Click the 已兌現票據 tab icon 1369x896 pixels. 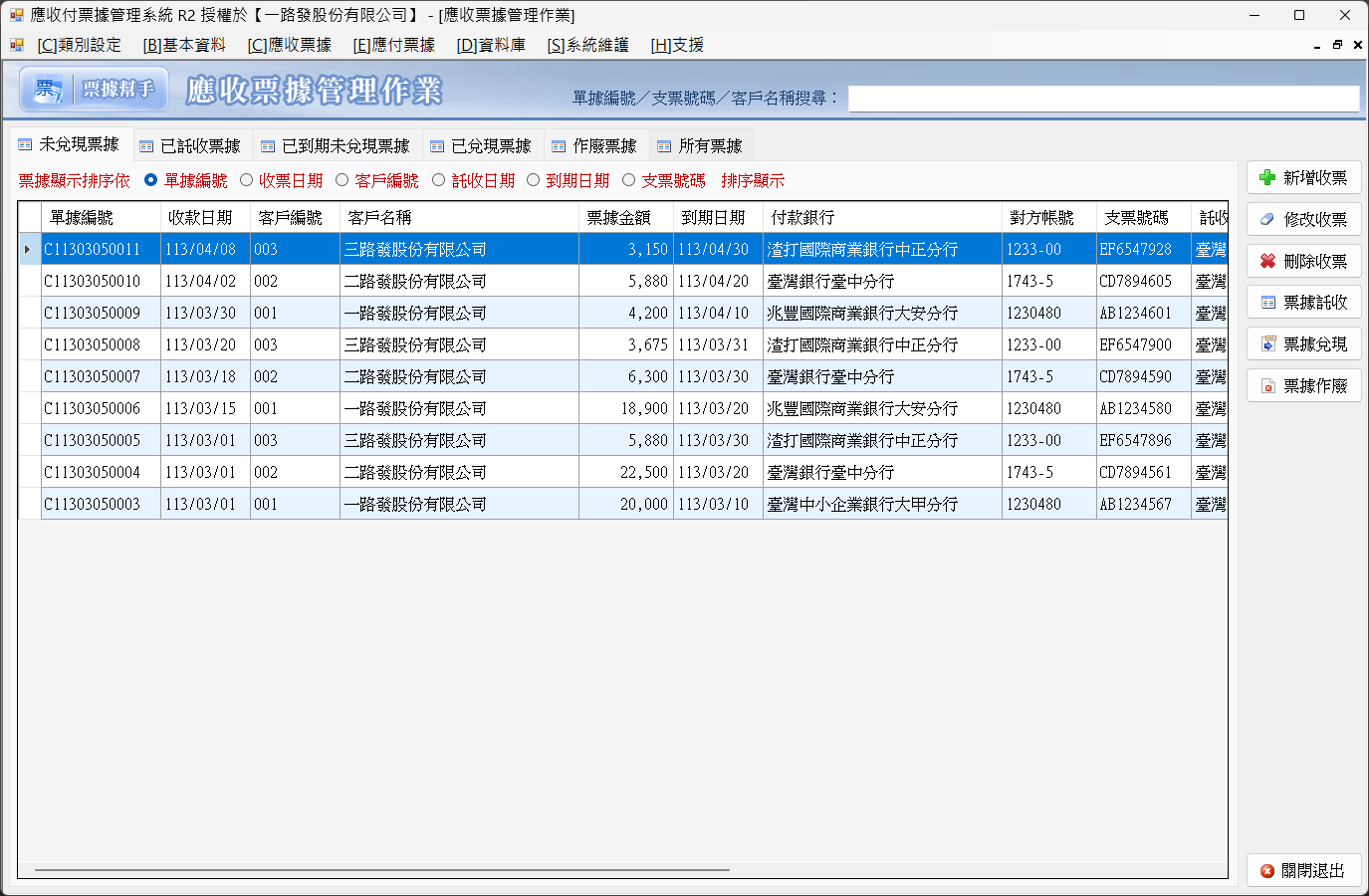click(437, 146)
